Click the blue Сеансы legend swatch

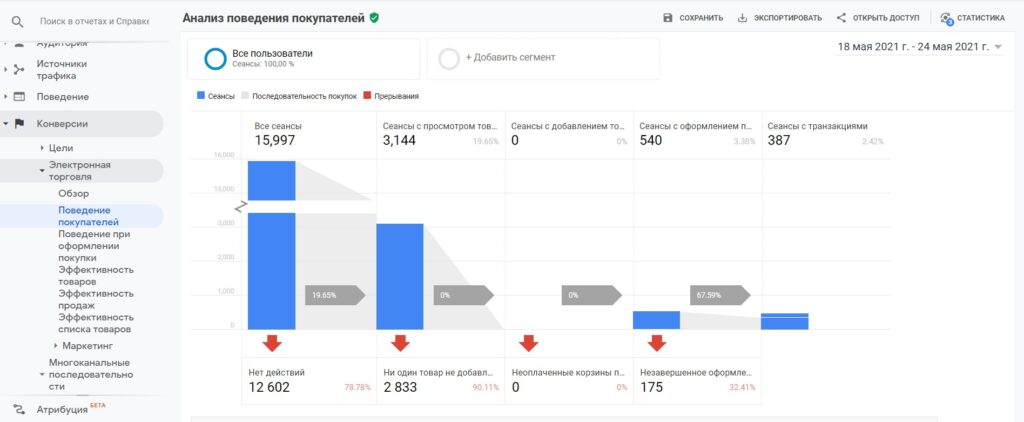(200, 96)
